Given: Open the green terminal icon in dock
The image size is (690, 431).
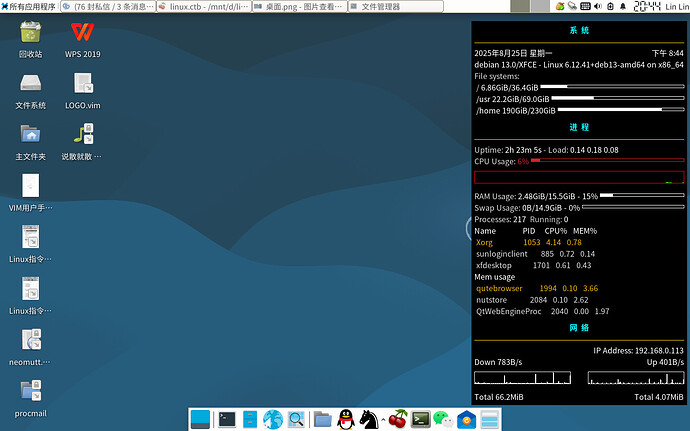Looking at the screenshot, I should coord(422,420).
